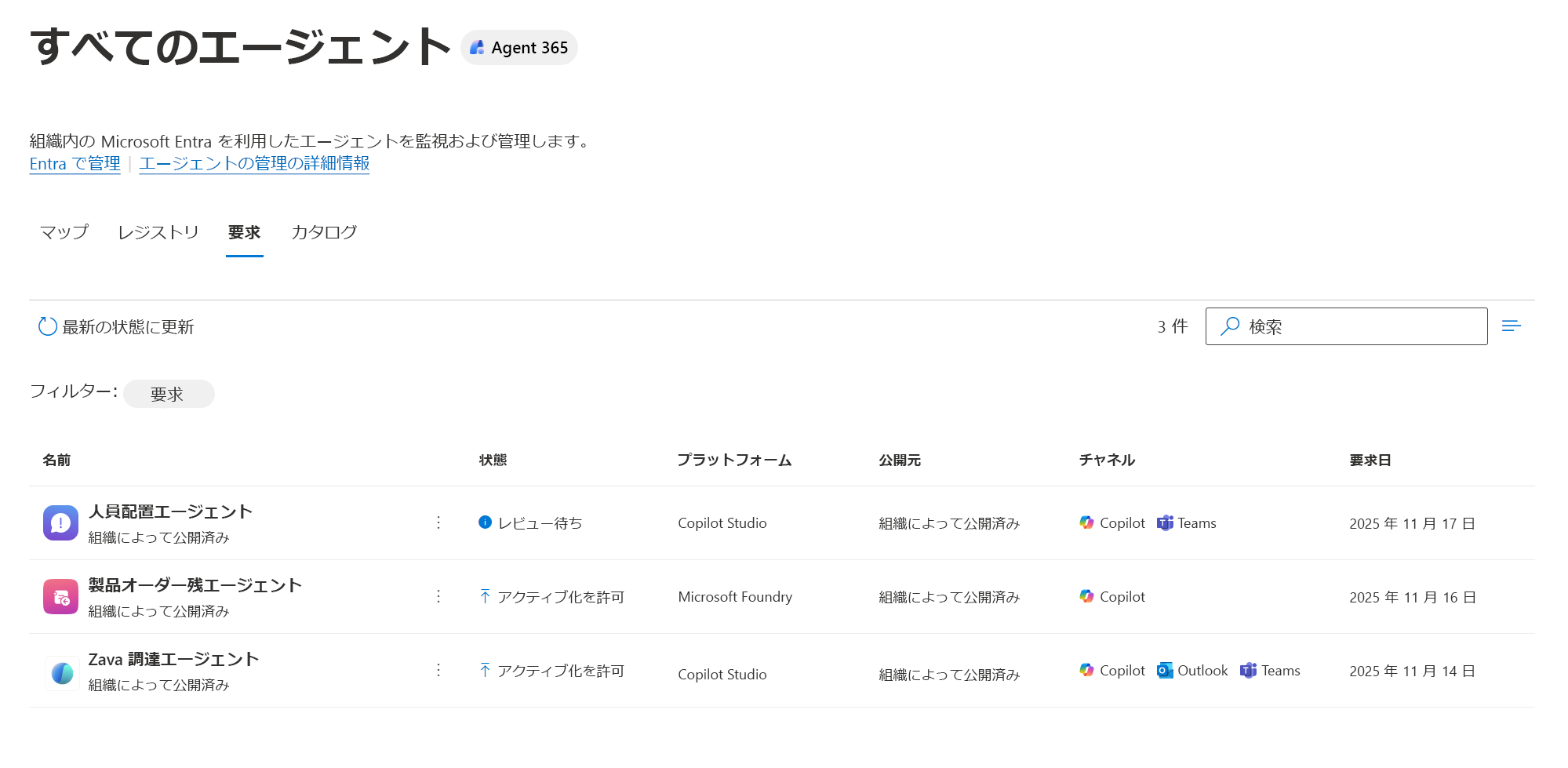The width and height of the screenshot is (1568, 768).
Task: Click the Zava 調達エージェント round icon
Action: [x=62, y=673]
